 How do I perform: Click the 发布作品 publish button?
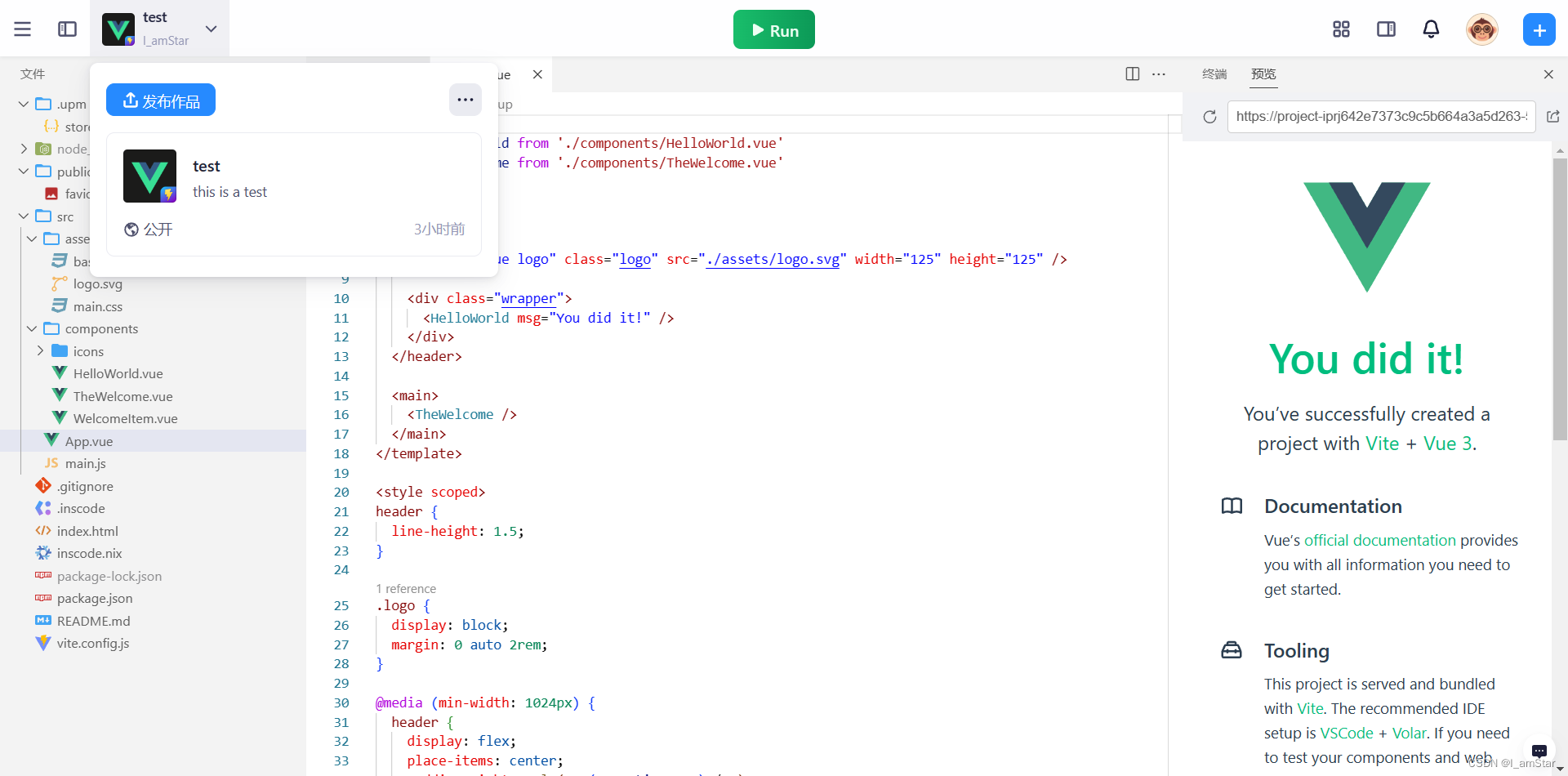click(161, 100)
